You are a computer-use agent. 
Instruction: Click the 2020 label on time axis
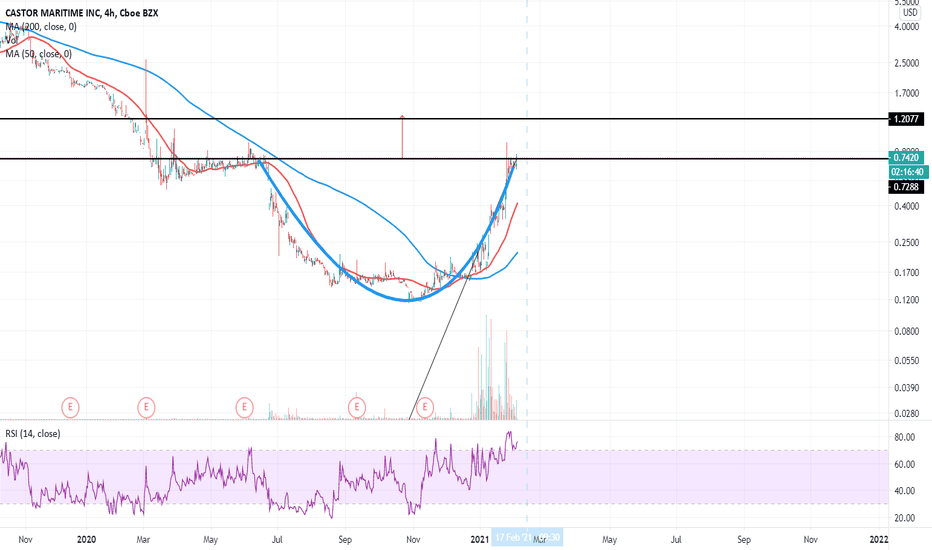coord(86,539)
